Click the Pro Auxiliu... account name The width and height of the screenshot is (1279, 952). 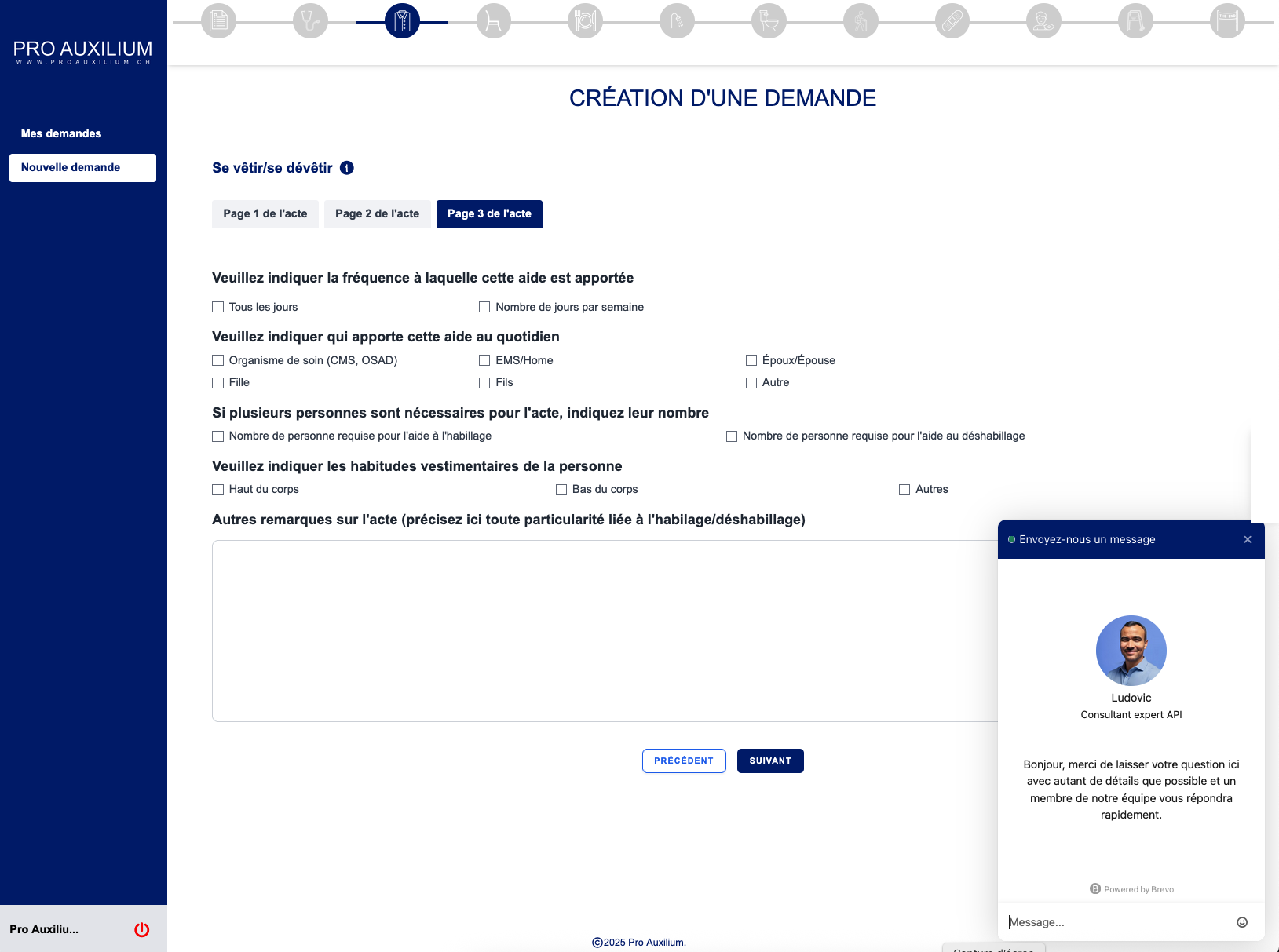click(x=44, y=929)
